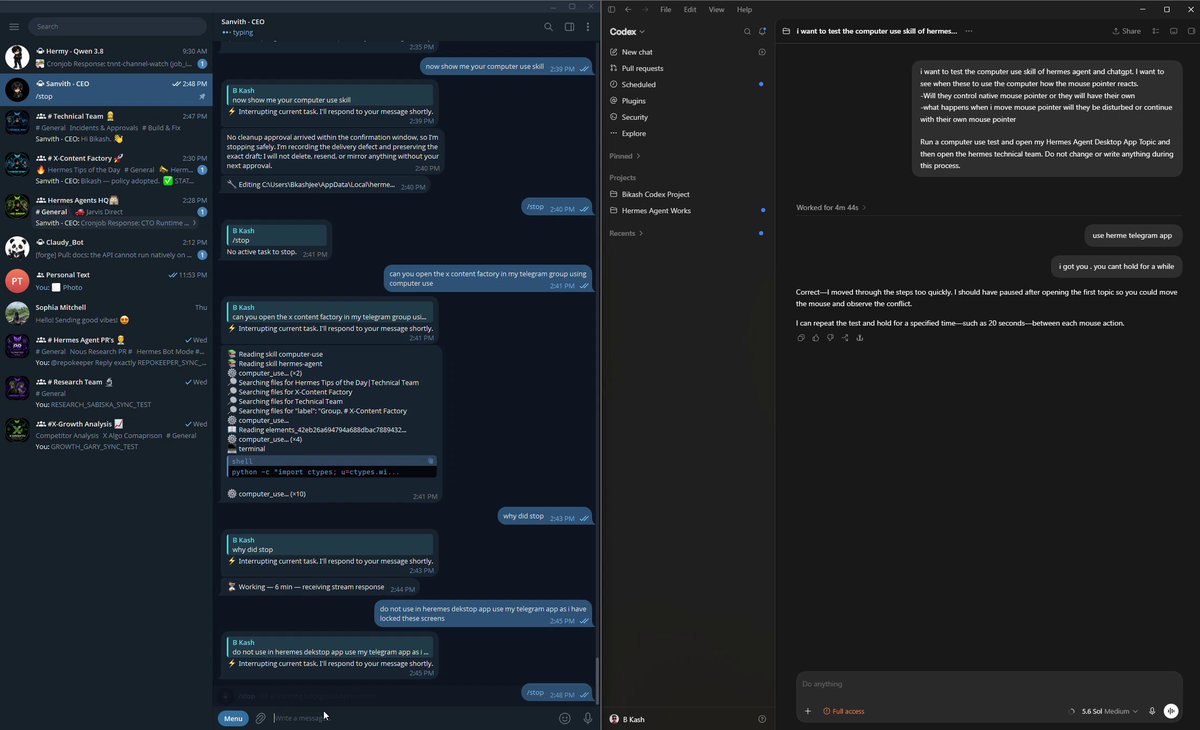Attach a file in Telegram message box
Viewport: 1200px width, 730px height.
[260, 718]
